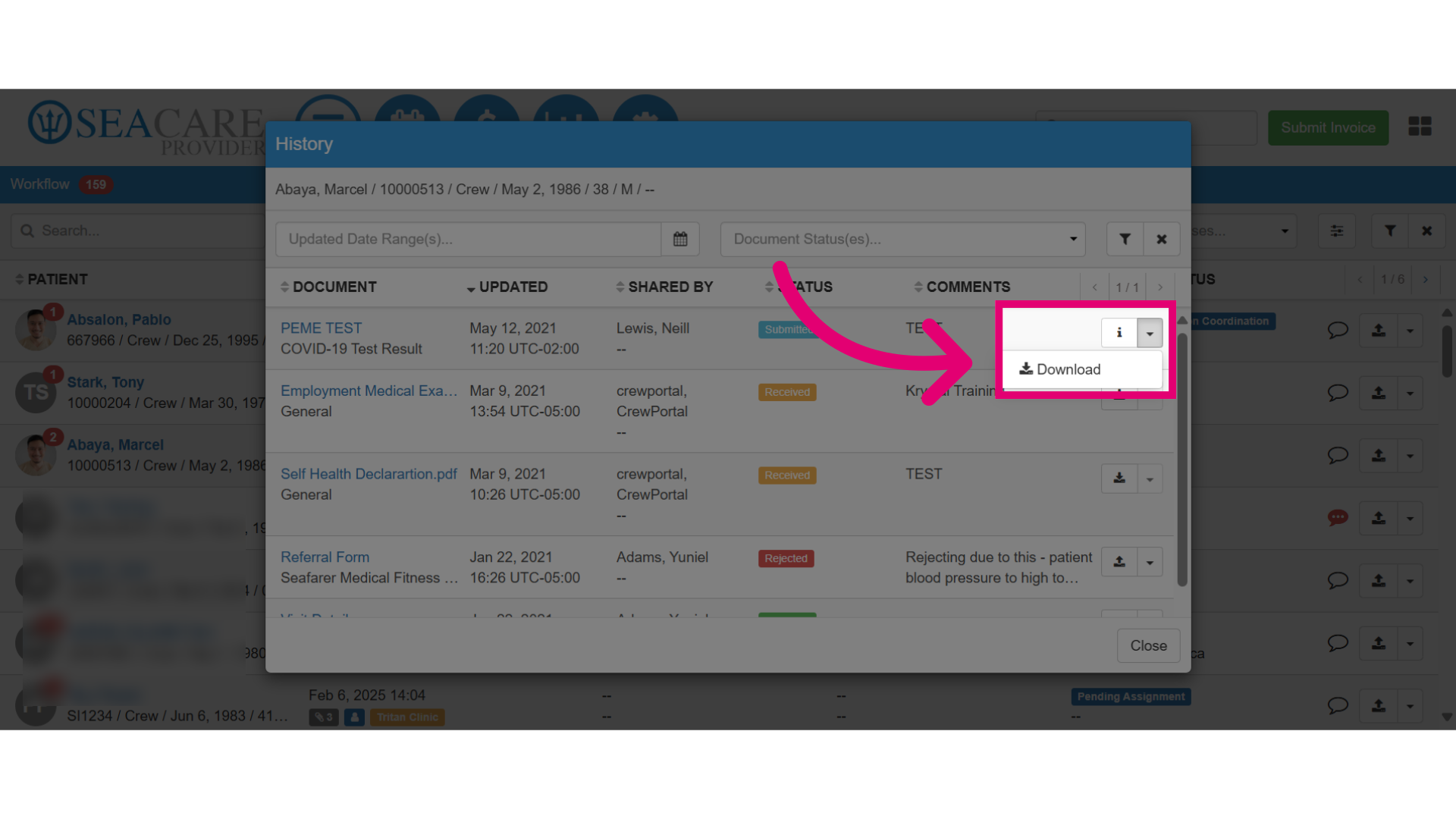Sort by COMMENTS column header

[962, 287]
